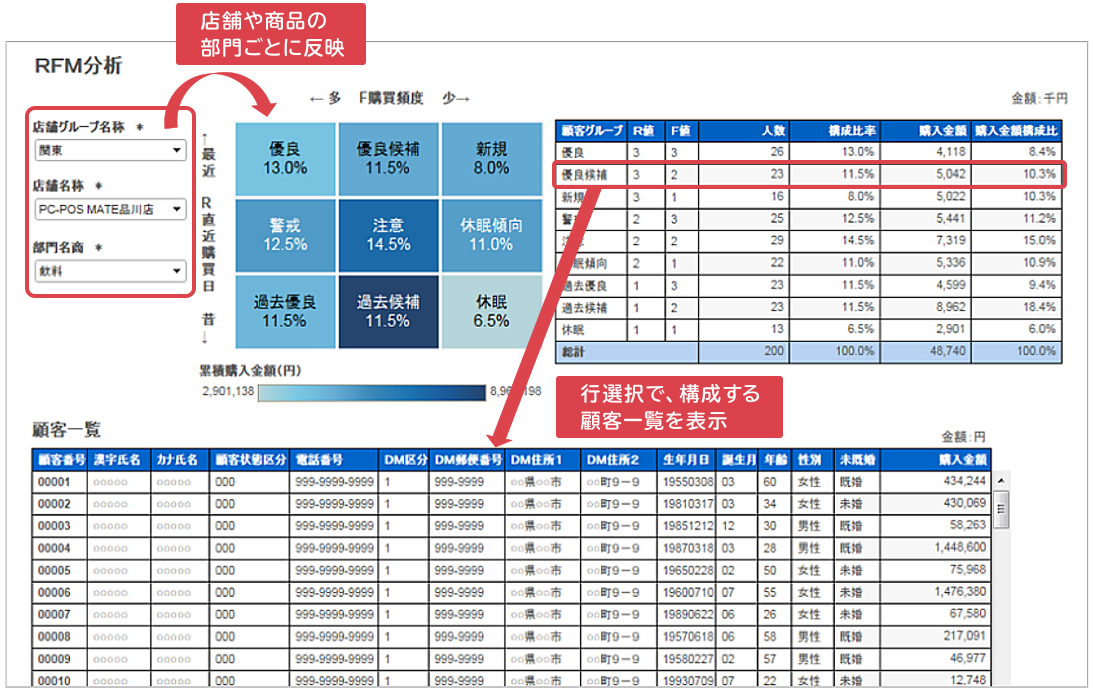
Task: Click the 生年月日 column header in customer list
Action: coord(686,460)
